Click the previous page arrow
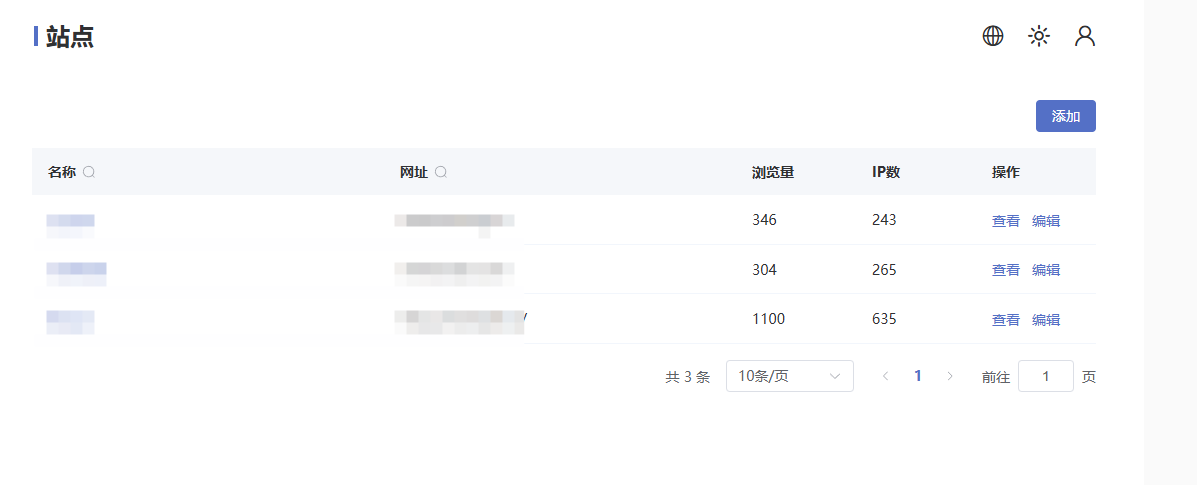1197x485 pixels. [x=885, y=376]
